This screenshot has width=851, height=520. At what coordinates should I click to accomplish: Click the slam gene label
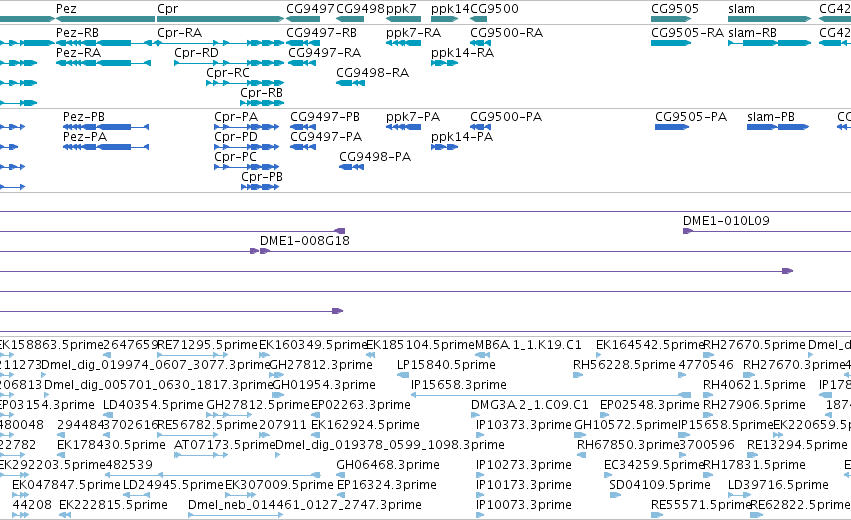(x=741, y=9)
